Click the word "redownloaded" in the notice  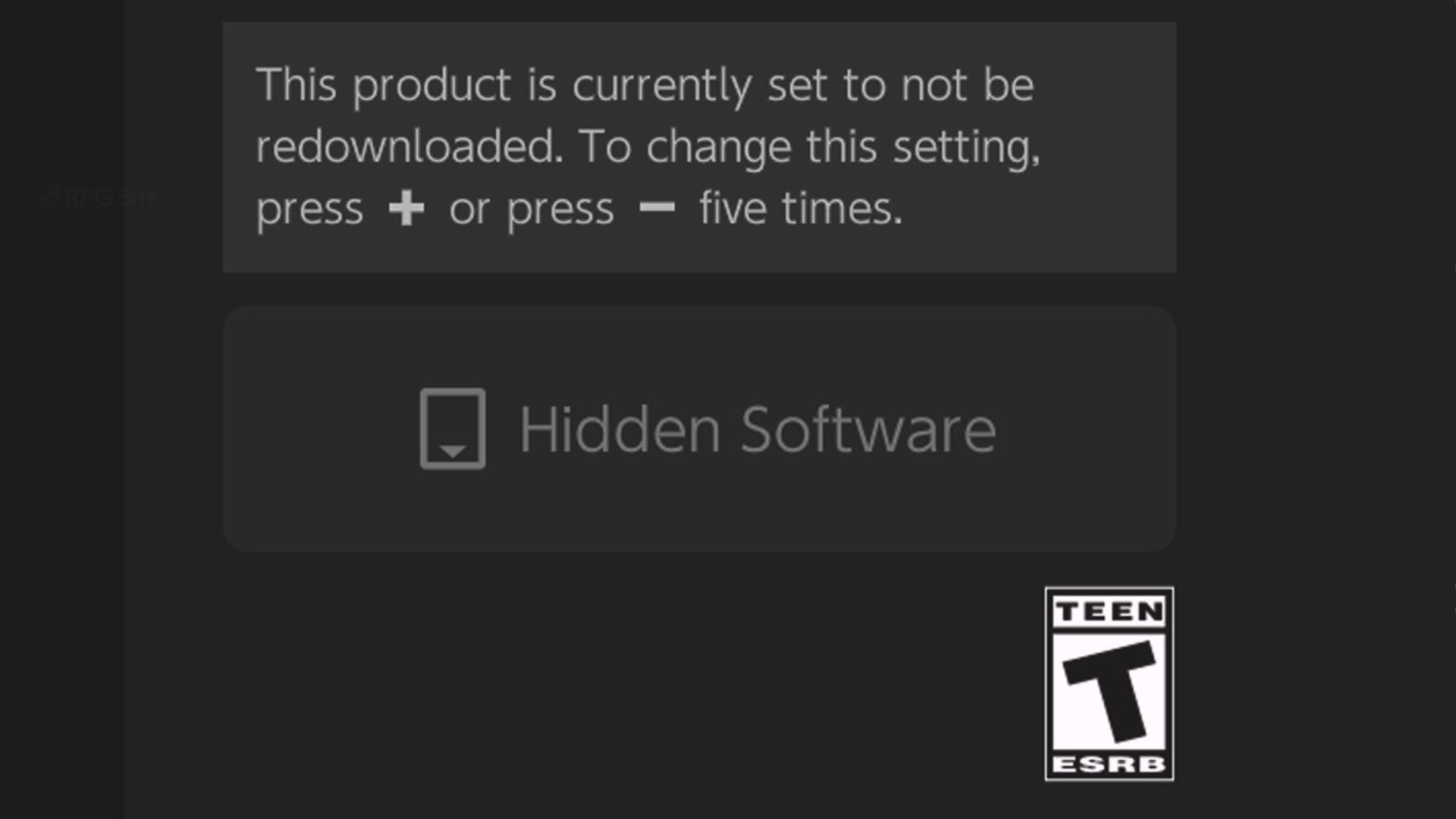(x=409, y=146)
